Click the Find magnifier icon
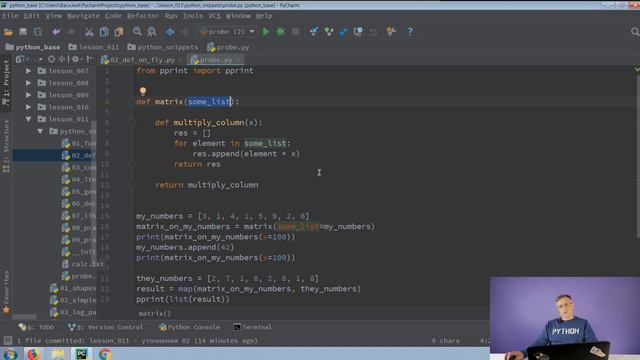Image resolution: width=640 pixels, height=360 pixels. [x=137, y=32]
